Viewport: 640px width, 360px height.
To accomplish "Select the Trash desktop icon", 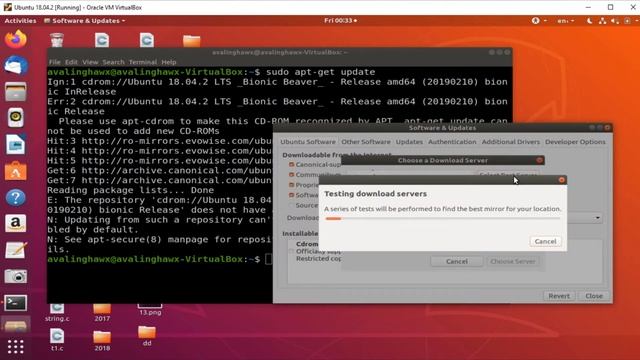I will pos(57,40).
